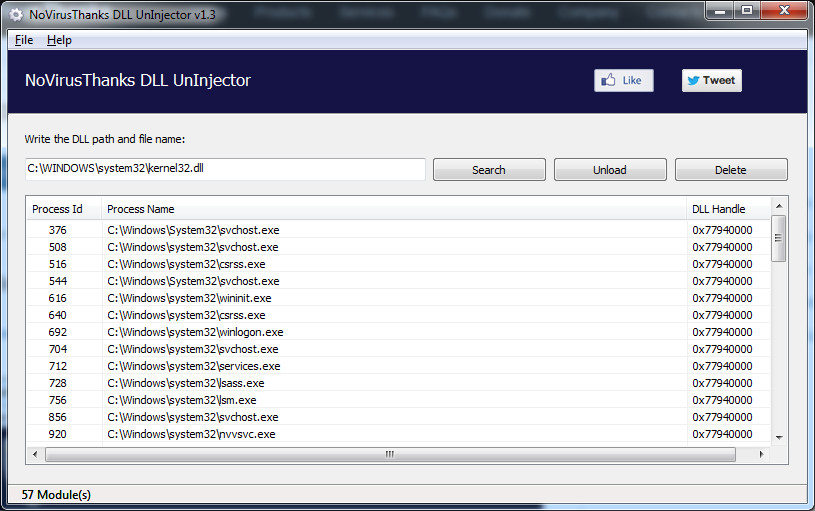This screenshot has width=815, height=511.
Task: Click the Twitter bird Tweet button
Action: (712, 80)
